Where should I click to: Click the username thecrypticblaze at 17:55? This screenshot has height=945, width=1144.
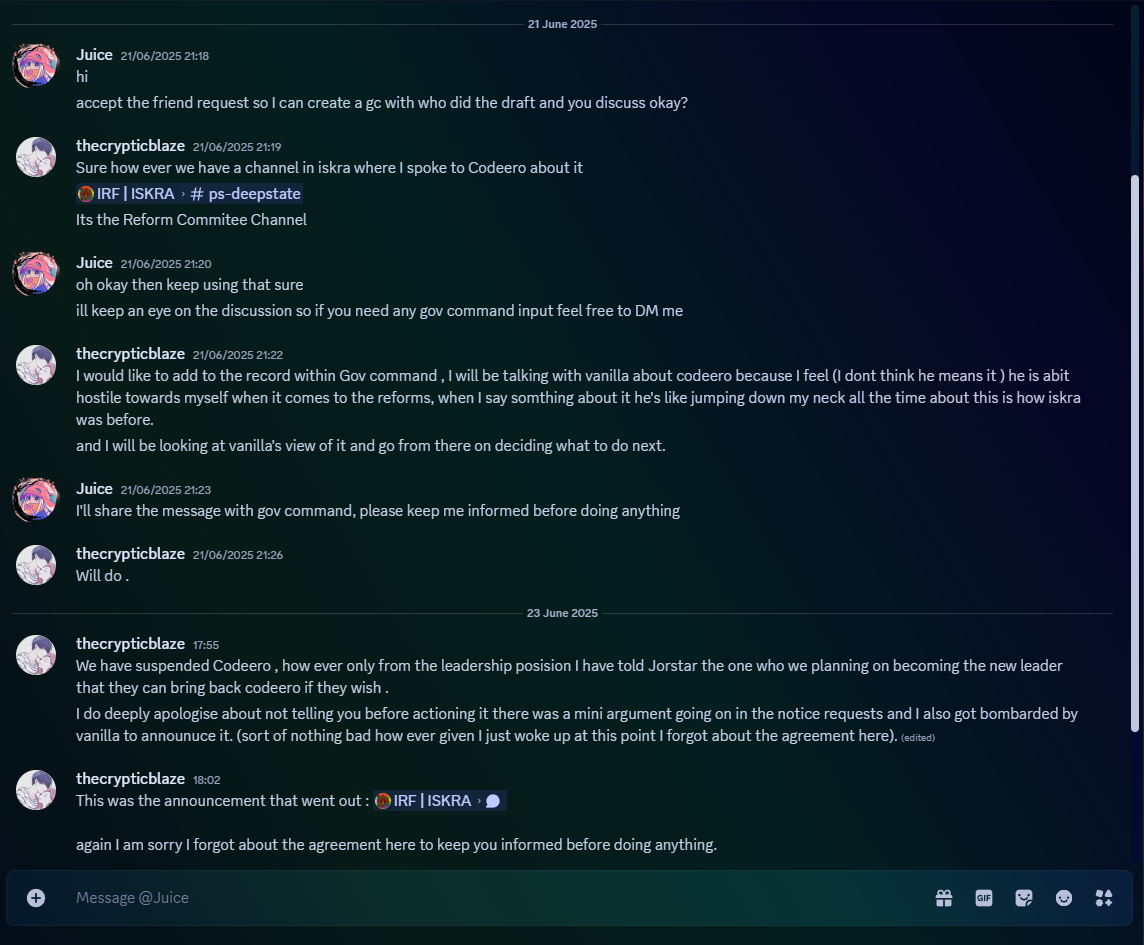coord(131,644)
